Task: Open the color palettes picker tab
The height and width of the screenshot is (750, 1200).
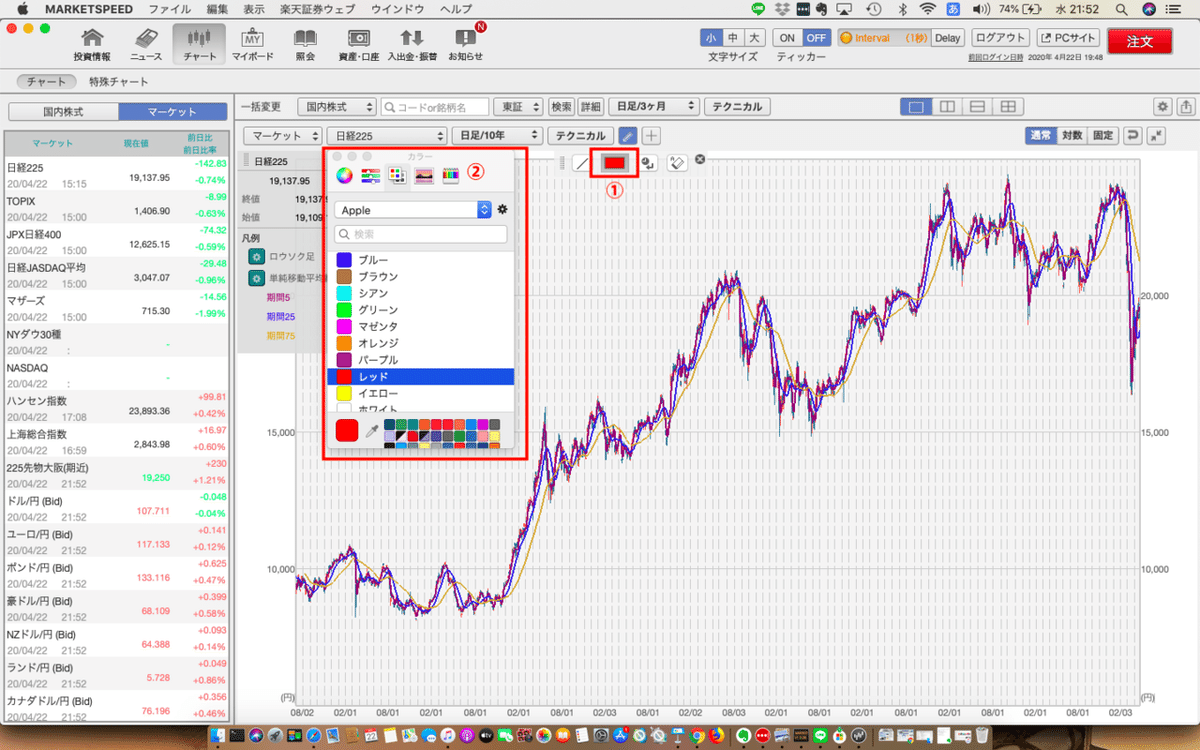Action: click(x=397, y=175)
